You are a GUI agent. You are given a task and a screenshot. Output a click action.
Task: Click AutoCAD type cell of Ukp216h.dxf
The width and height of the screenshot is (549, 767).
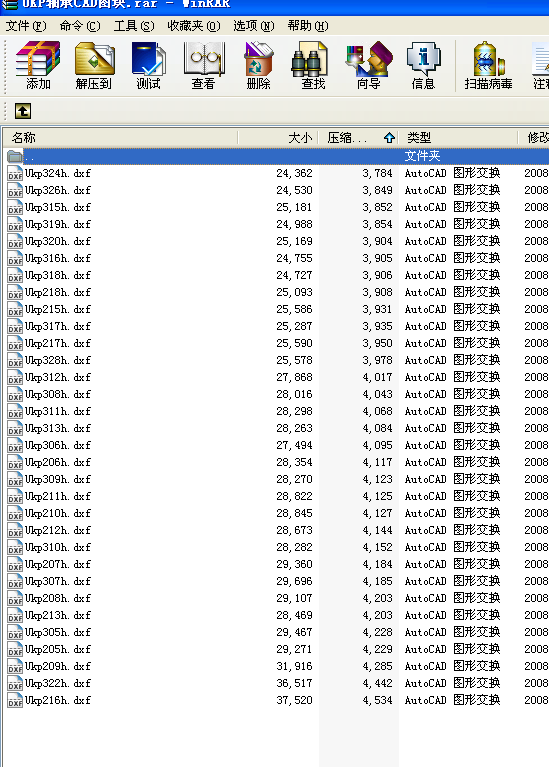(x=452, y=700)
